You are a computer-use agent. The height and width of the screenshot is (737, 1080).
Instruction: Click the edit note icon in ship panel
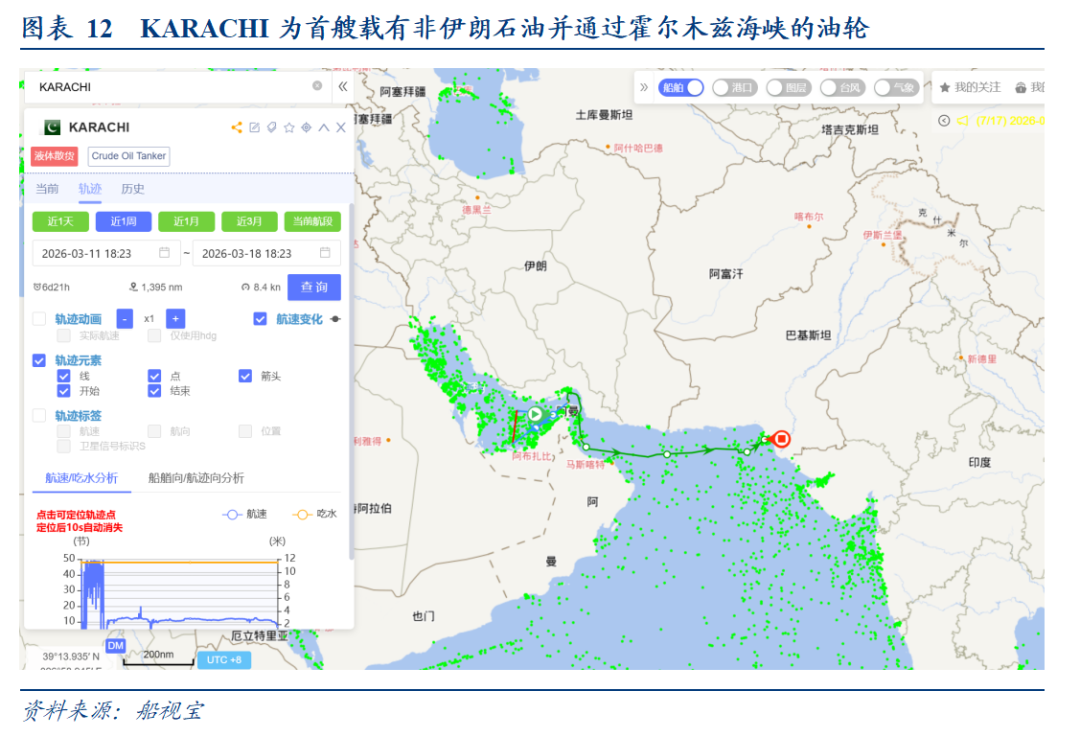coord(255,128)
